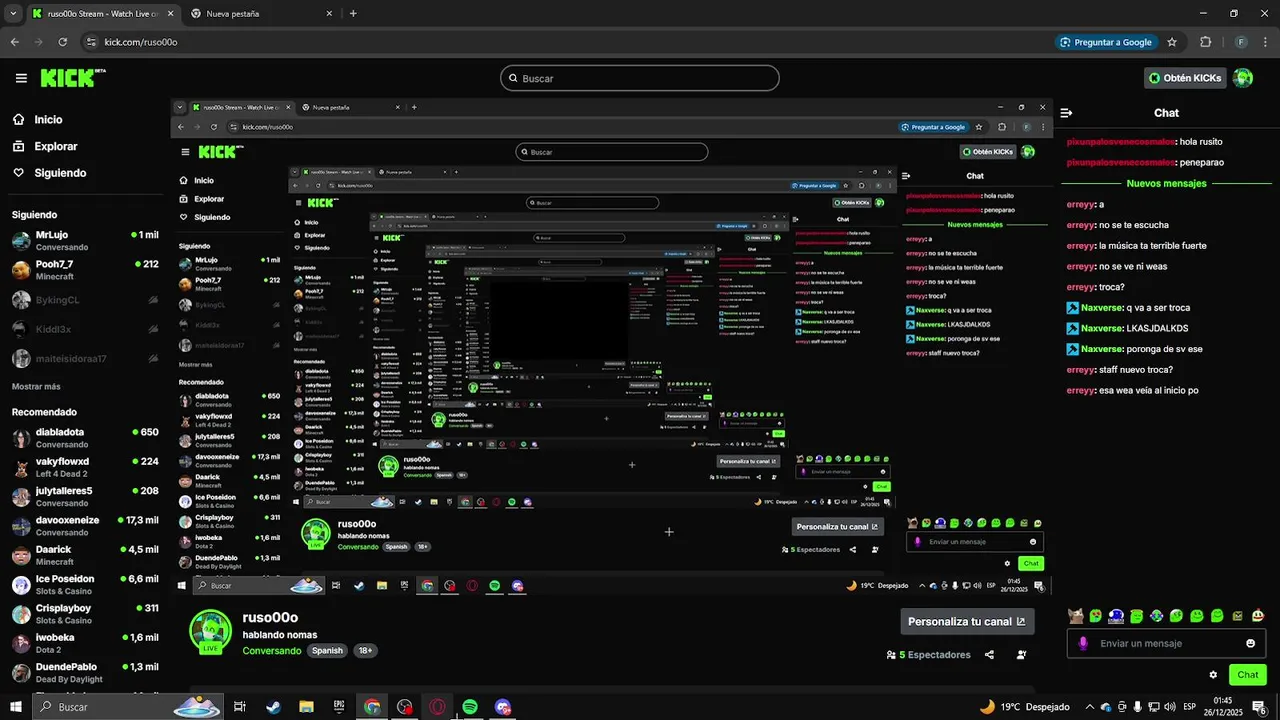Click the 5 Espectadores viewer count
Screen dimensions: 1280x720
pos(928,655)
